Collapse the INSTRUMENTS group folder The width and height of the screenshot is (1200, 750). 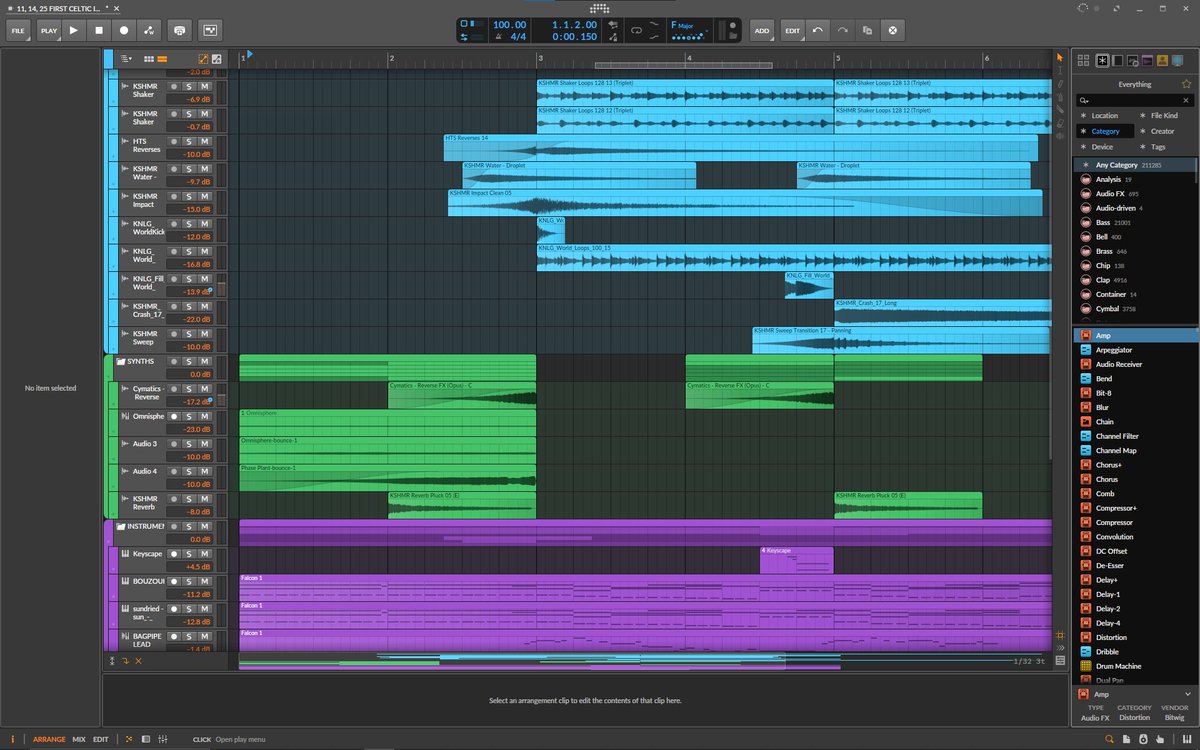coord(120,526)
